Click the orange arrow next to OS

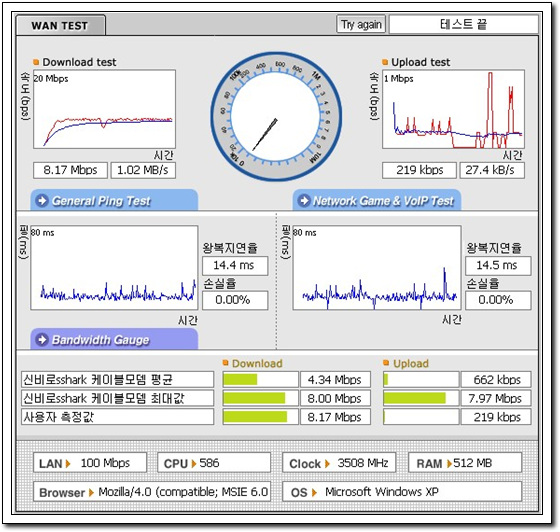(314, 493)
